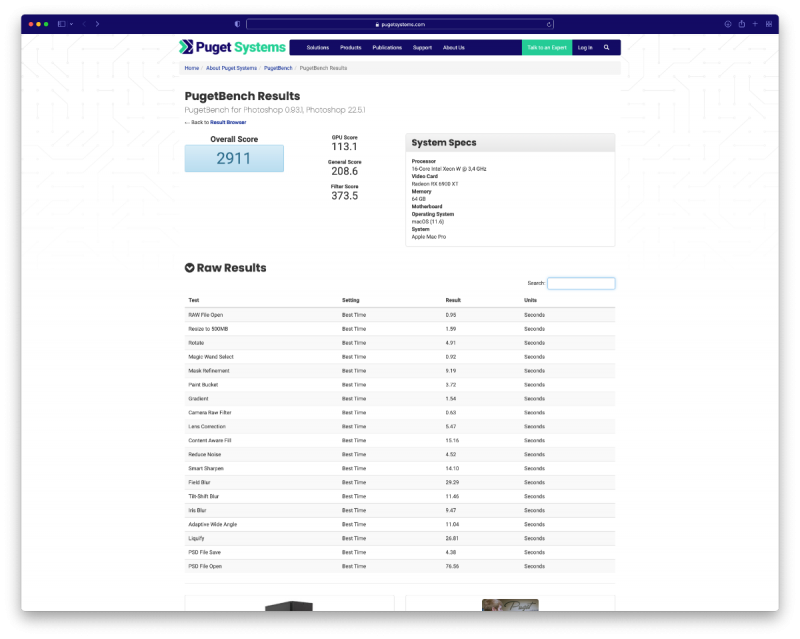Viewport: 800px width, 639px height.
Task: Open the Safari downloads icon
Action: pos(728,24)
